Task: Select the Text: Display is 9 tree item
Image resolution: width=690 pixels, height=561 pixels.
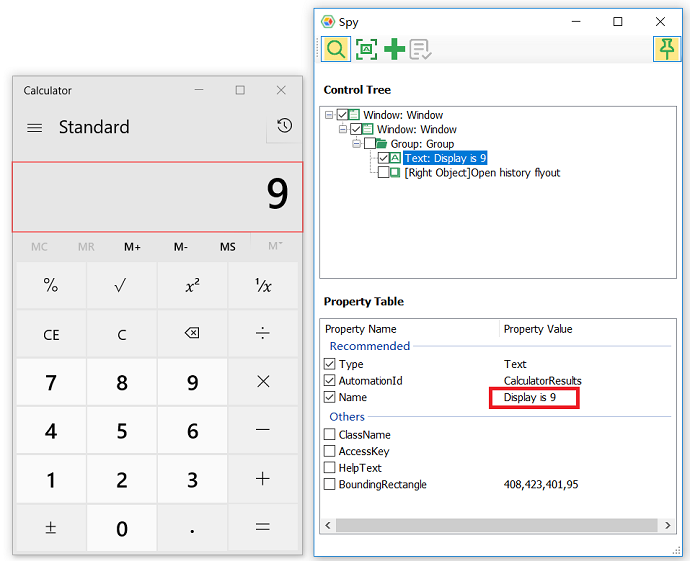Action: (445, 158)
